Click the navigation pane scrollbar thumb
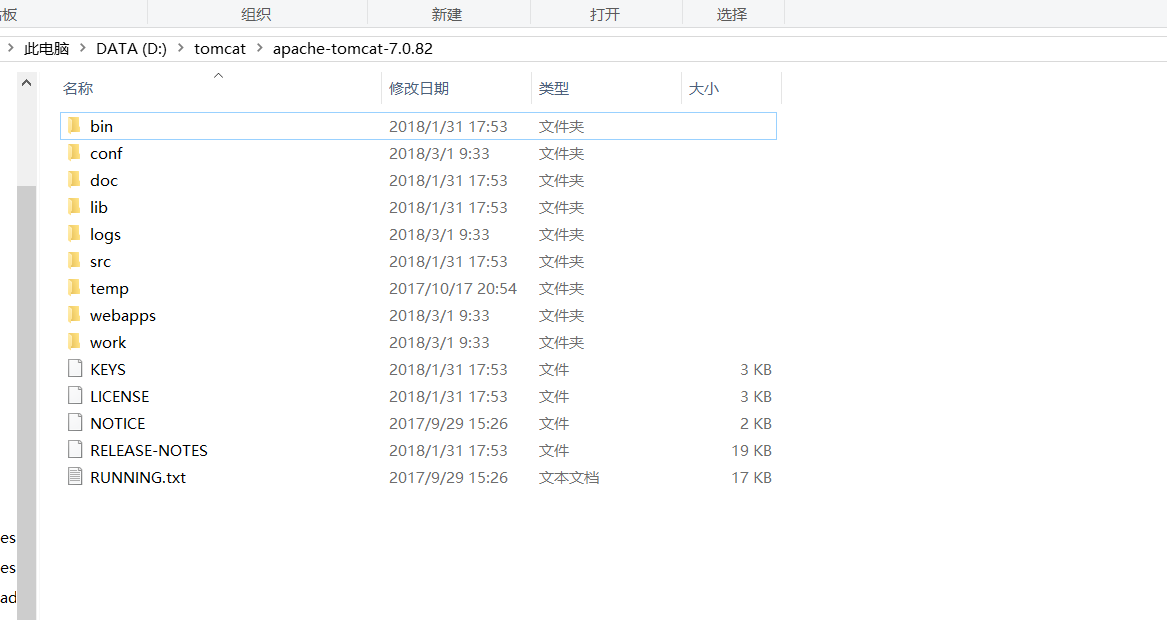This screenshot has height=620, width=1167. [x=26, y=402]
